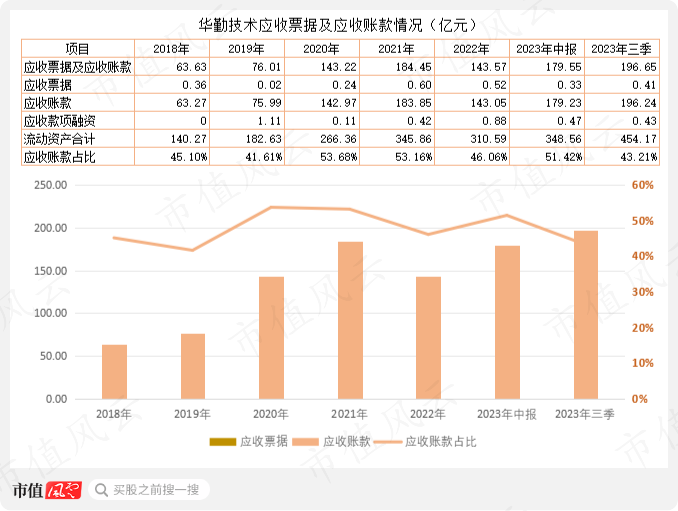678x511 pixels.
Task: Click the search magnifier icon at bottom
Action: pos(102,490)
